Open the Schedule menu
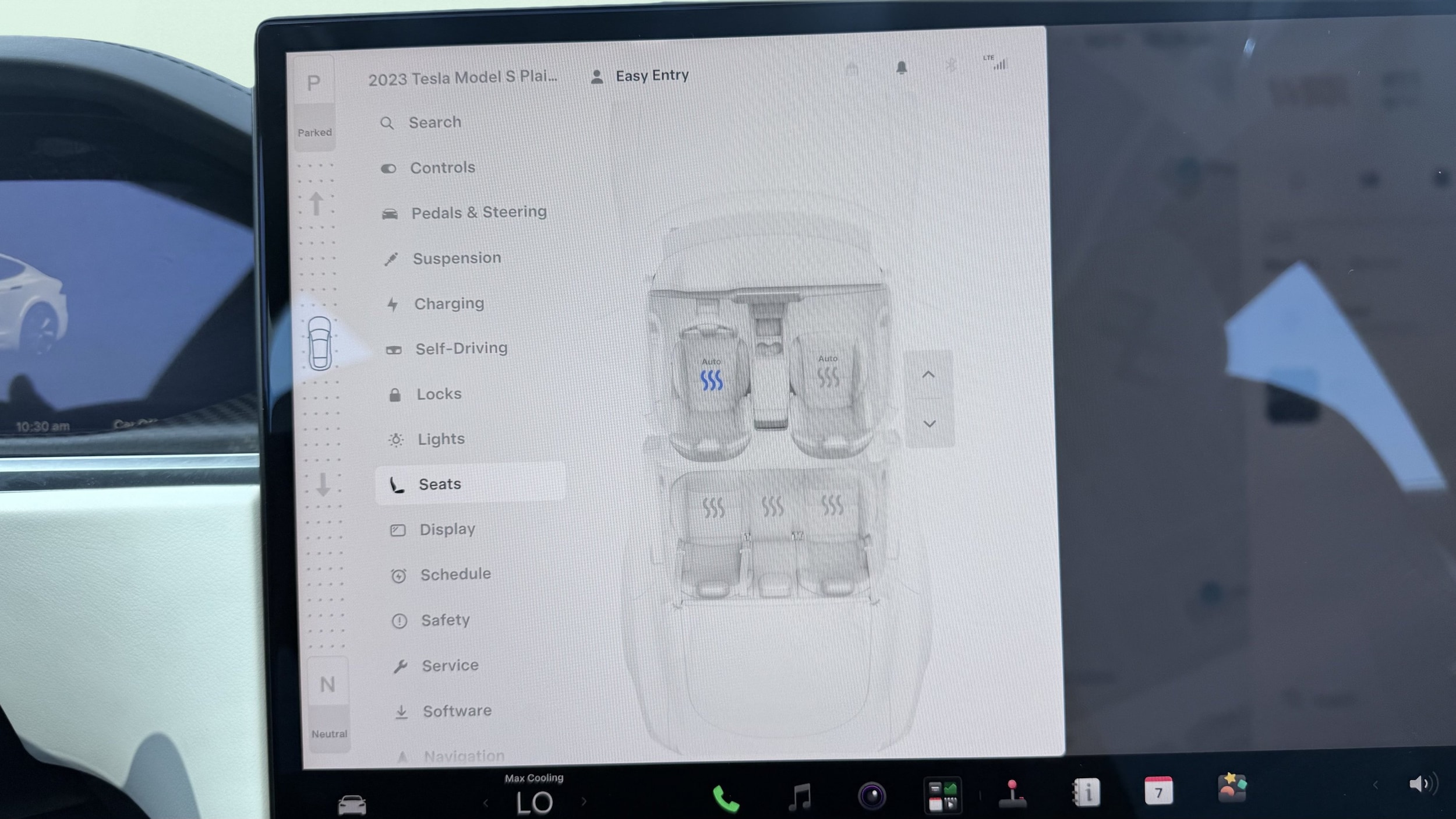 [x=441, y=574]
